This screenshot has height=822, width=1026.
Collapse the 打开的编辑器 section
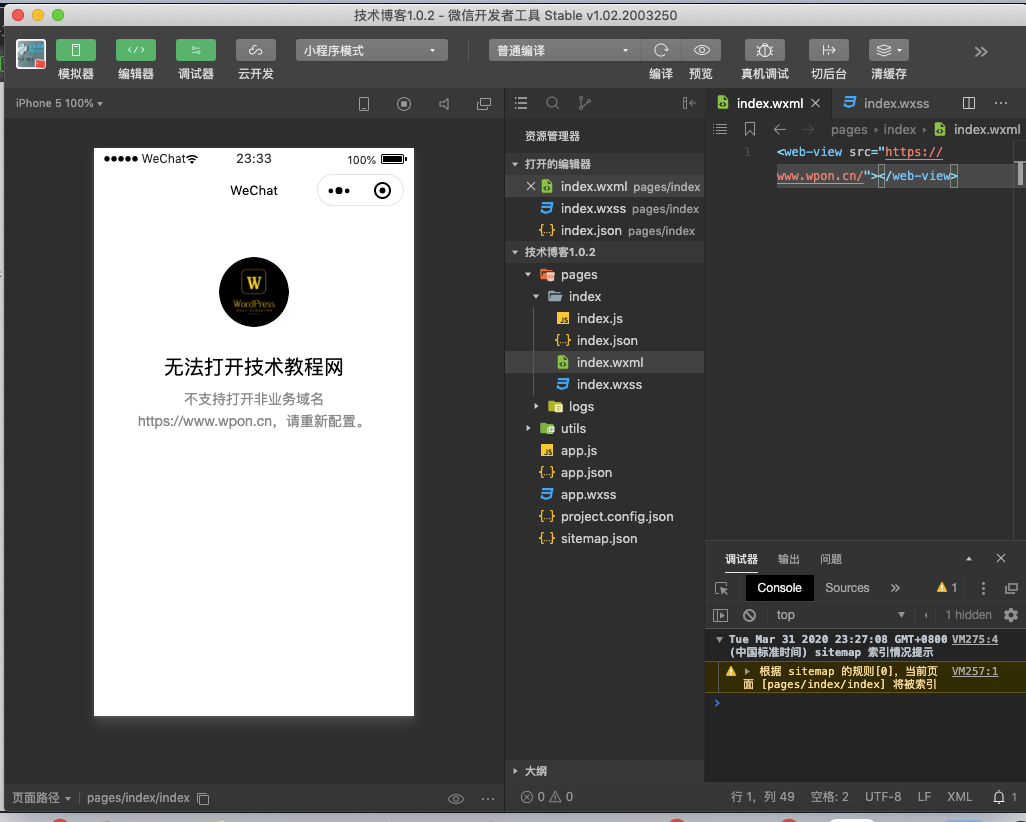pyautogui.click(x=514, y=164)
